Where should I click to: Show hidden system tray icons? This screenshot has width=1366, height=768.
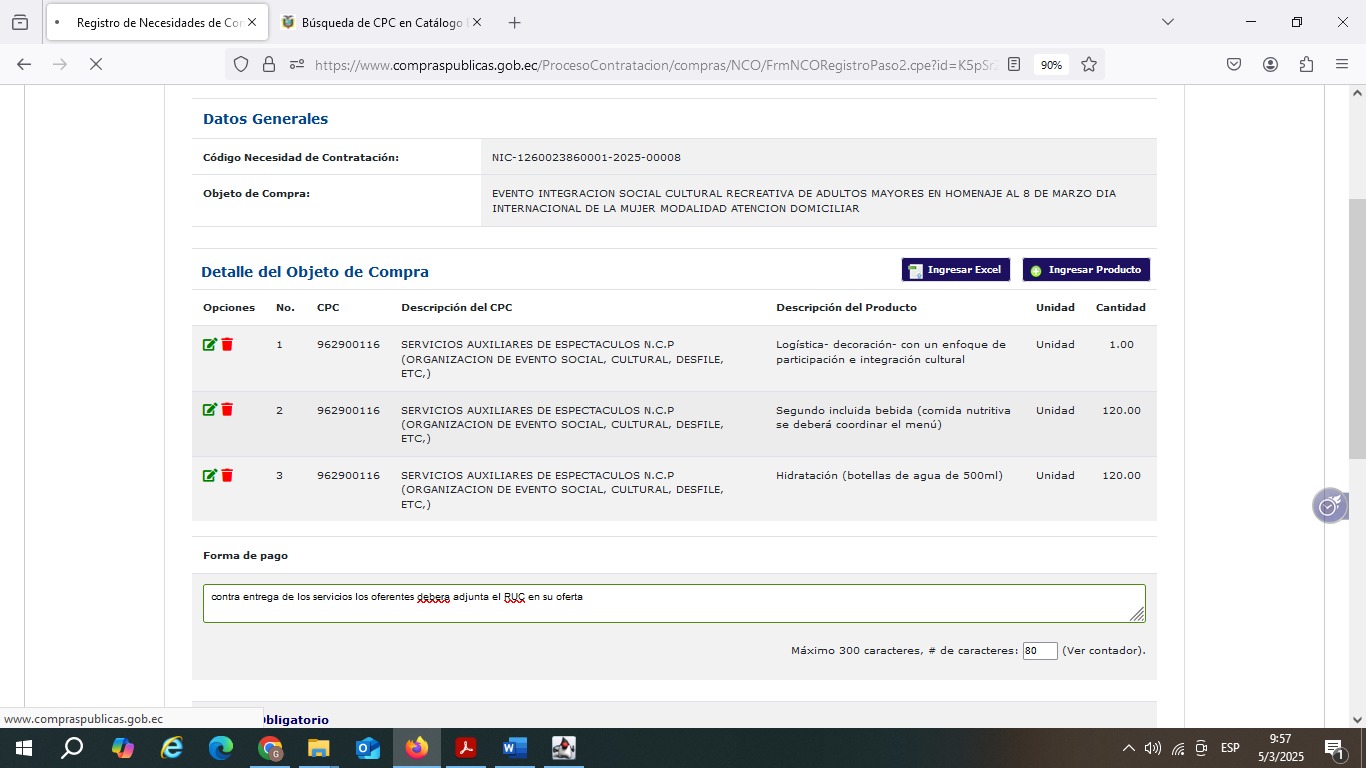(x=1128, y=748)
